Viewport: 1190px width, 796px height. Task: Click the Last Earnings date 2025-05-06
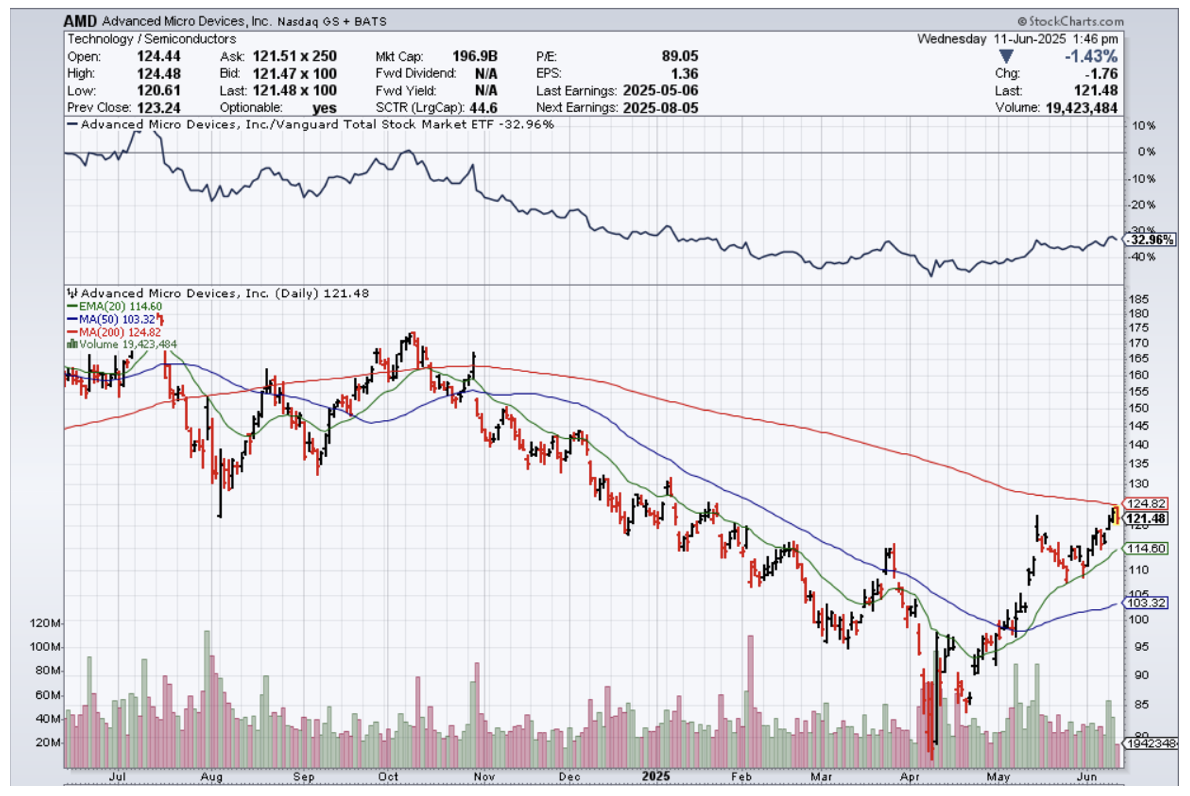(x=660, y=90)
